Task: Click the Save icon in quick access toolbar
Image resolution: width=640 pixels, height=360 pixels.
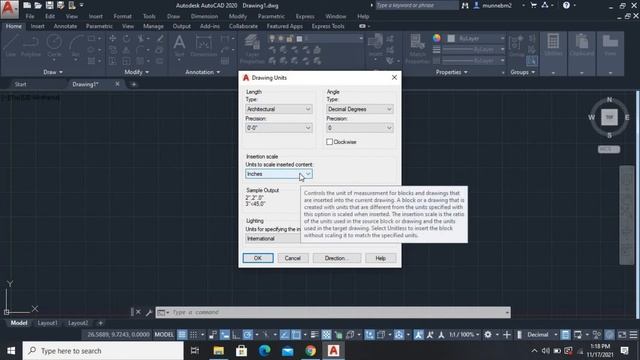Action: click(49, 5)
